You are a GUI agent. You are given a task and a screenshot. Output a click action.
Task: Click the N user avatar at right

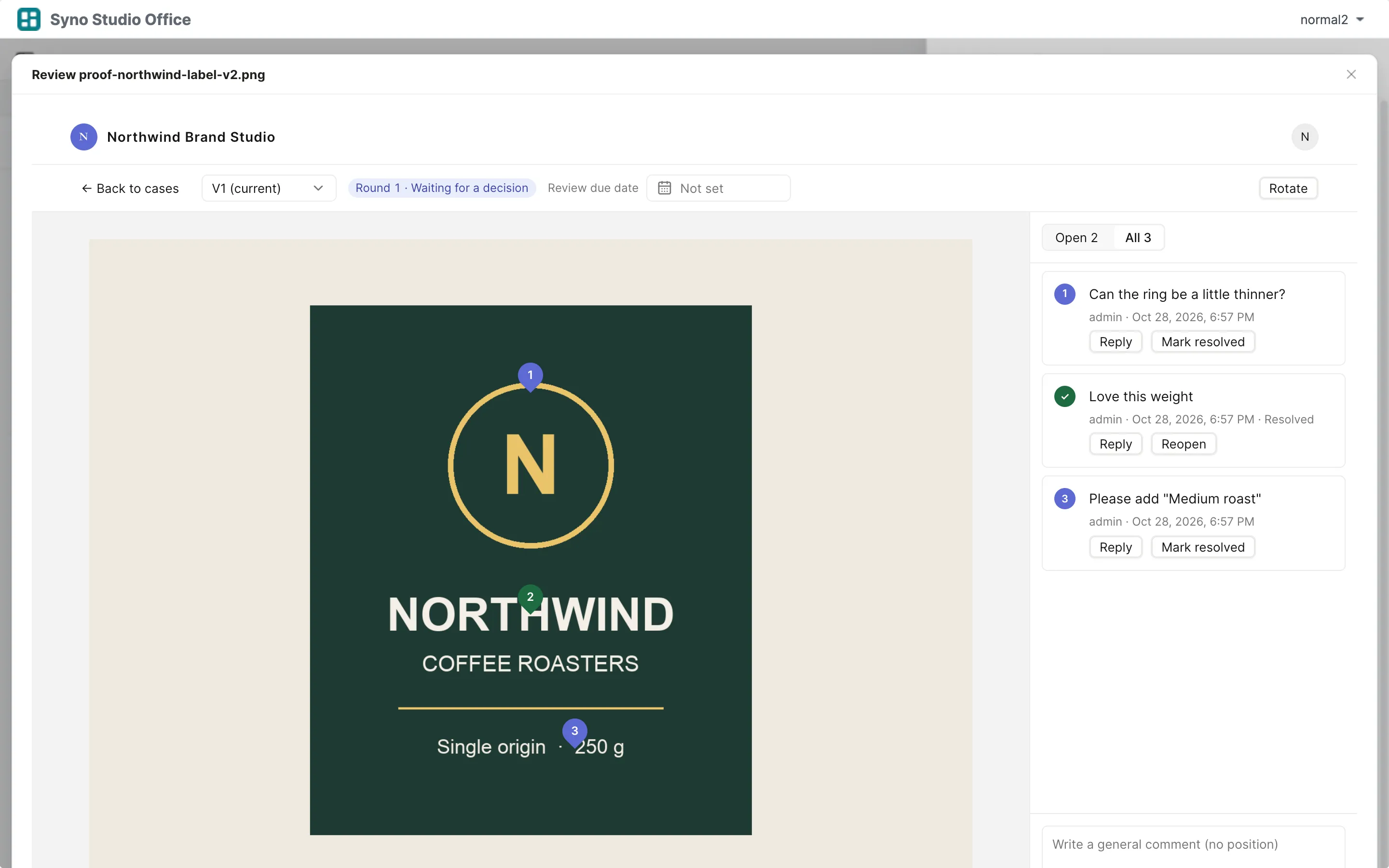(1305, 137)
